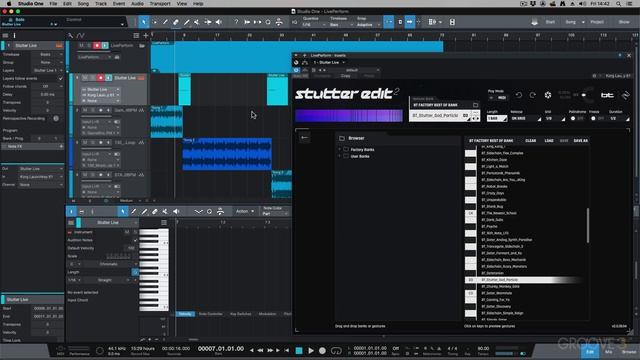Switch to the Velocity tab in editor
Image resolution: width=640 pixels, height=360 pixels.
(x=185, y=314)
